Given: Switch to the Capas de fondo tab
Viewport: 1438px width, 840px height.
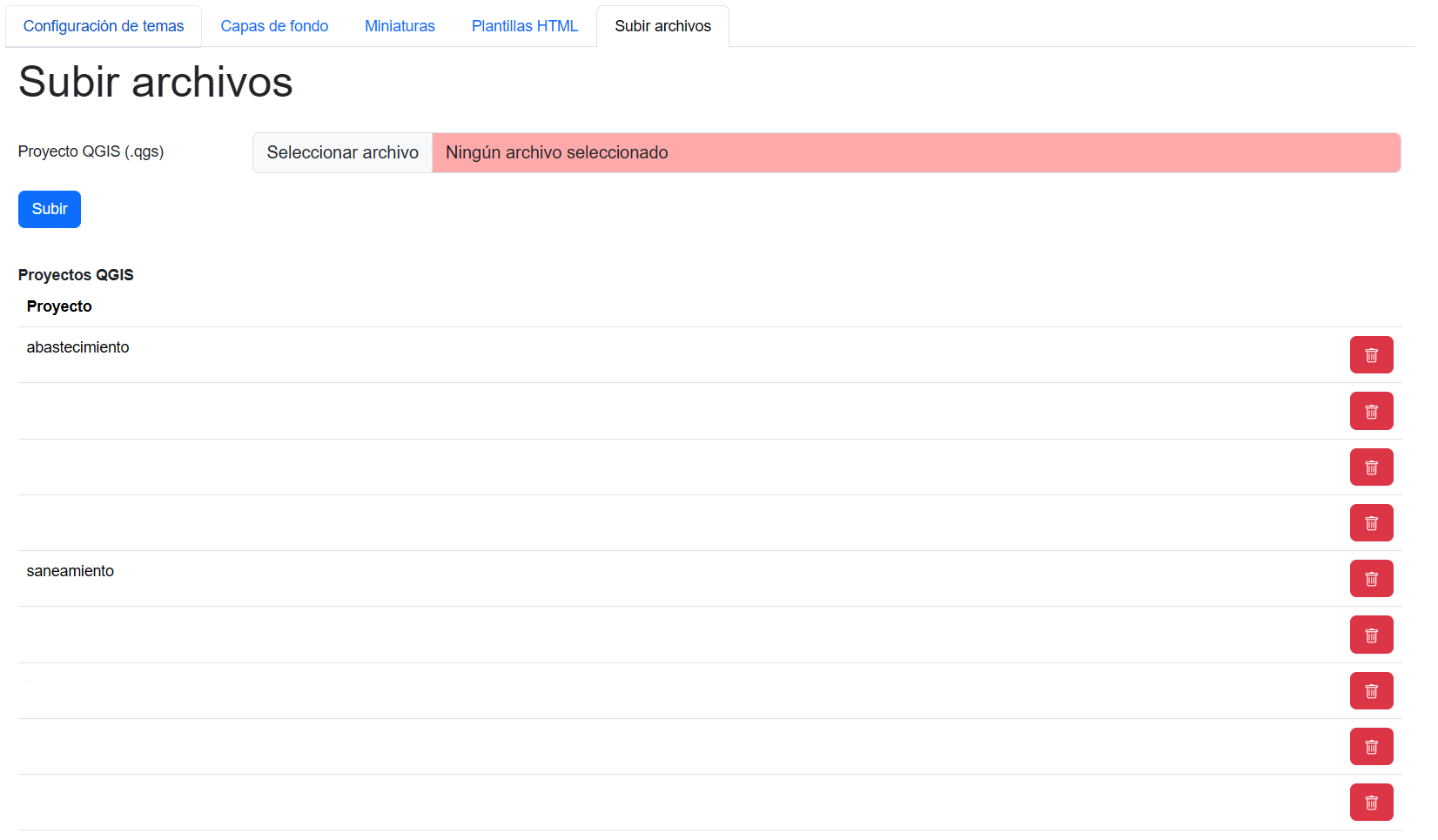Looking at the screenshot, I should coord(274,26).
